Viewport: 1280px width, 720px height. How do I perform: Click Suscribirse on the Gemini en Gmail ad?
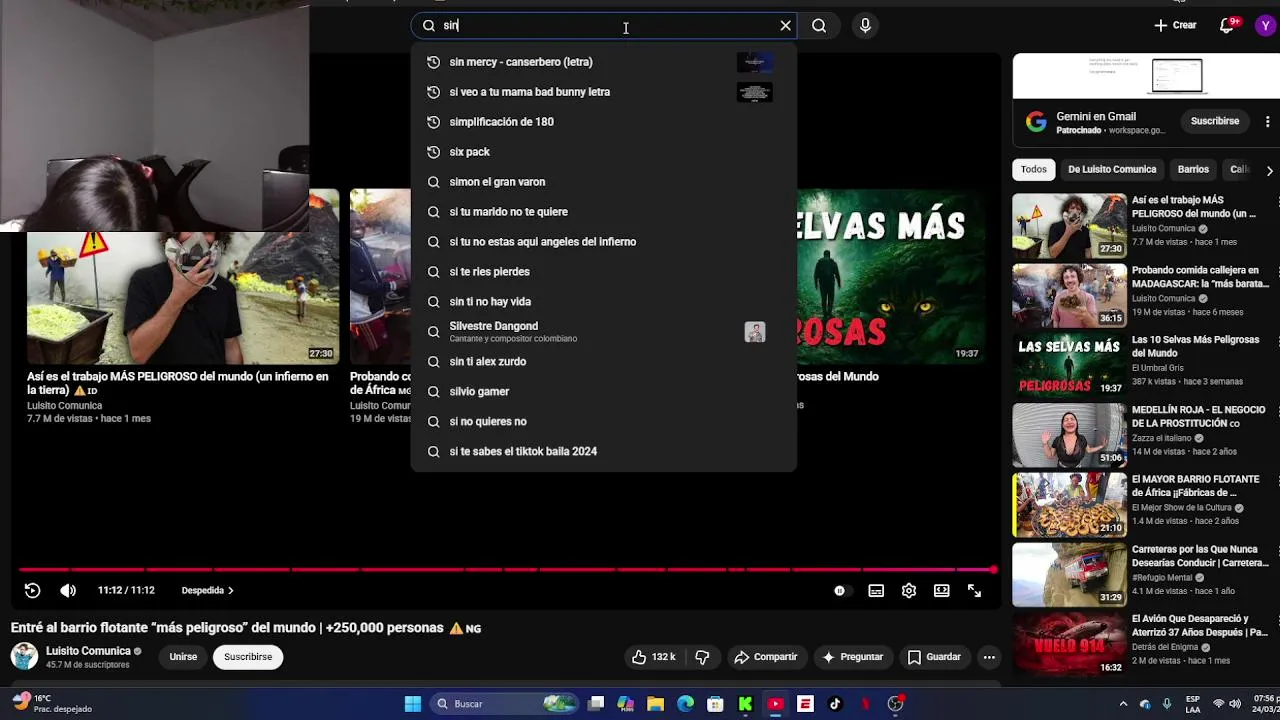[x=1215, y=121]
